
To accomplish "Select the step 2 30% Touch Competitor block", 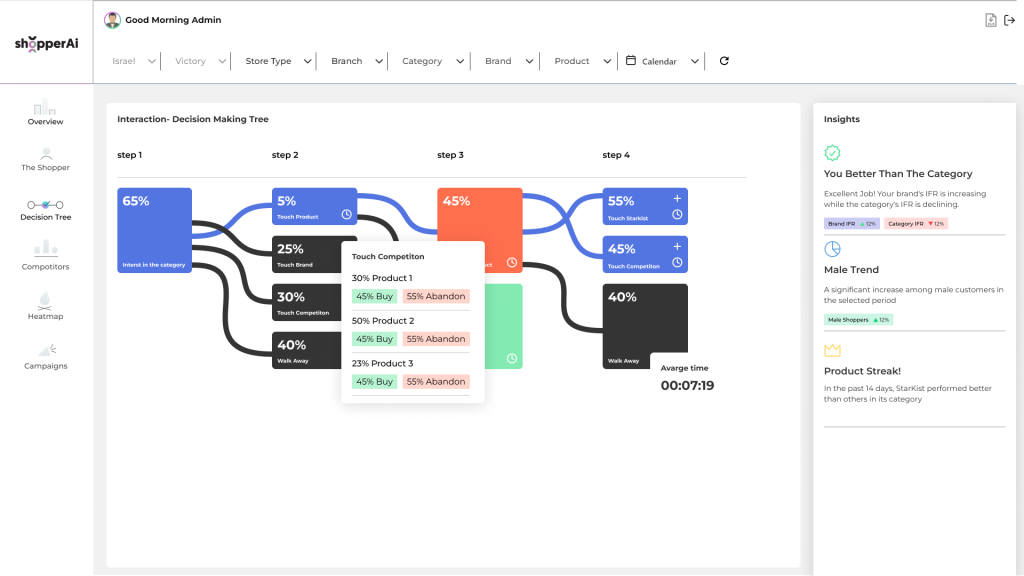I will coord(306,302).
